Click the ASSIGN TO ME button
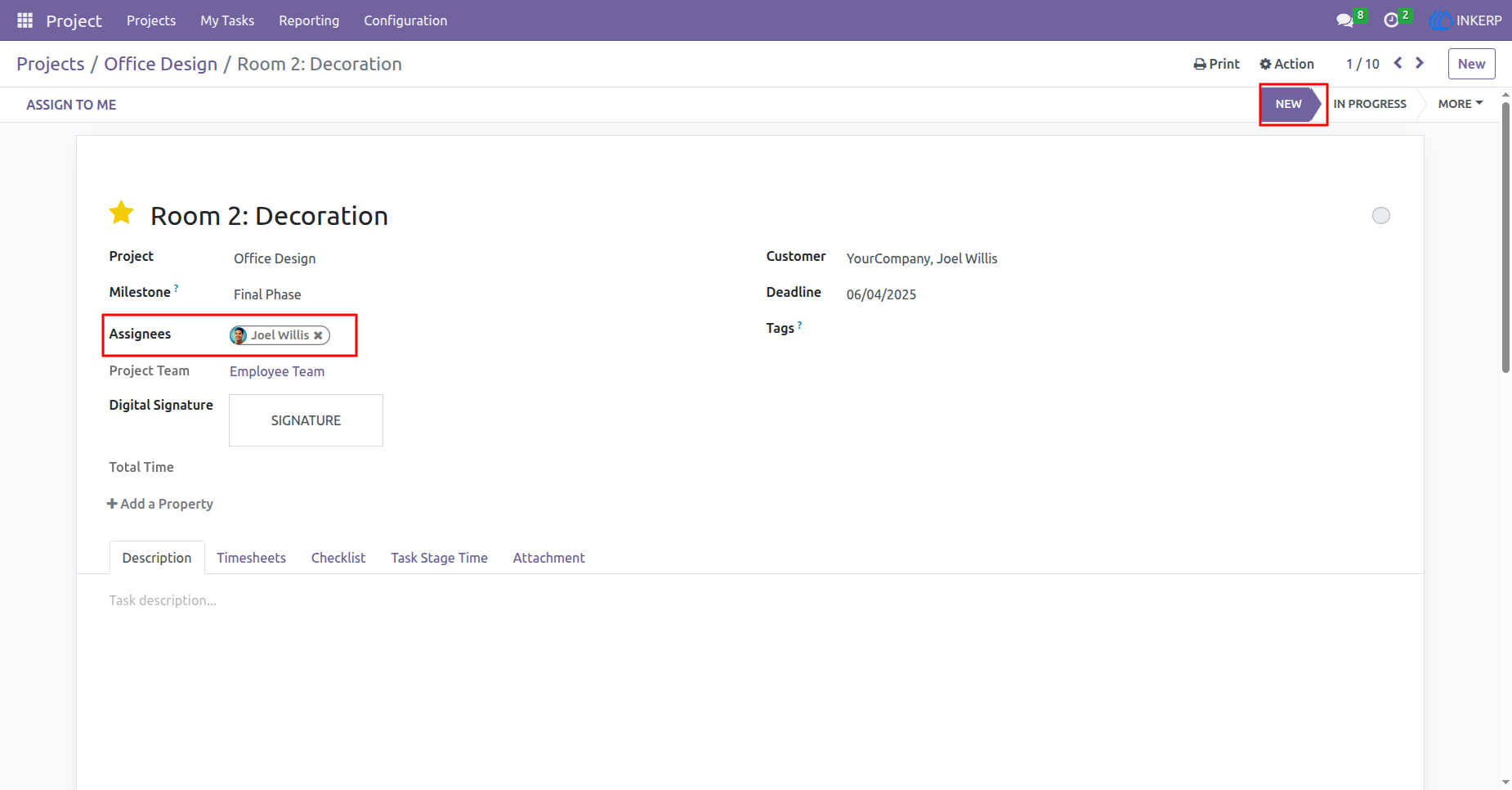 click(x=71, y=105)
